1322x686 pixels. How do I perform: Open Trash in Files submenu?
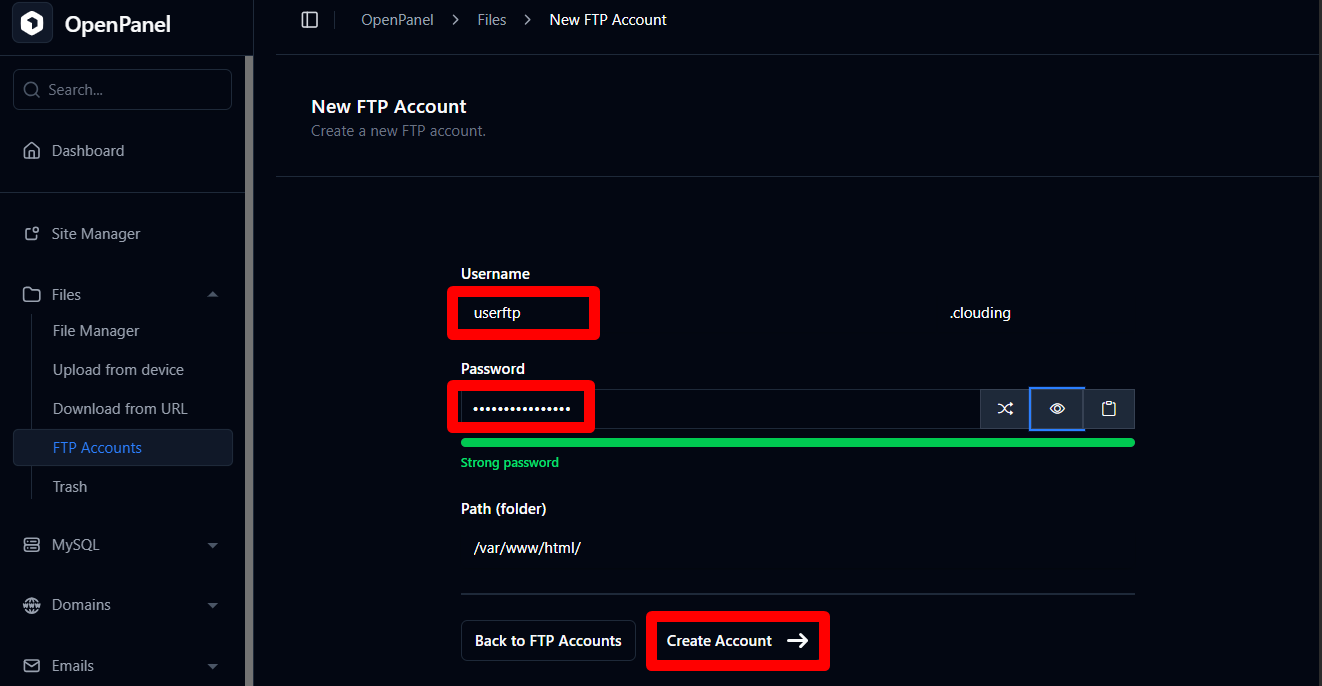[x=70, y=487]
